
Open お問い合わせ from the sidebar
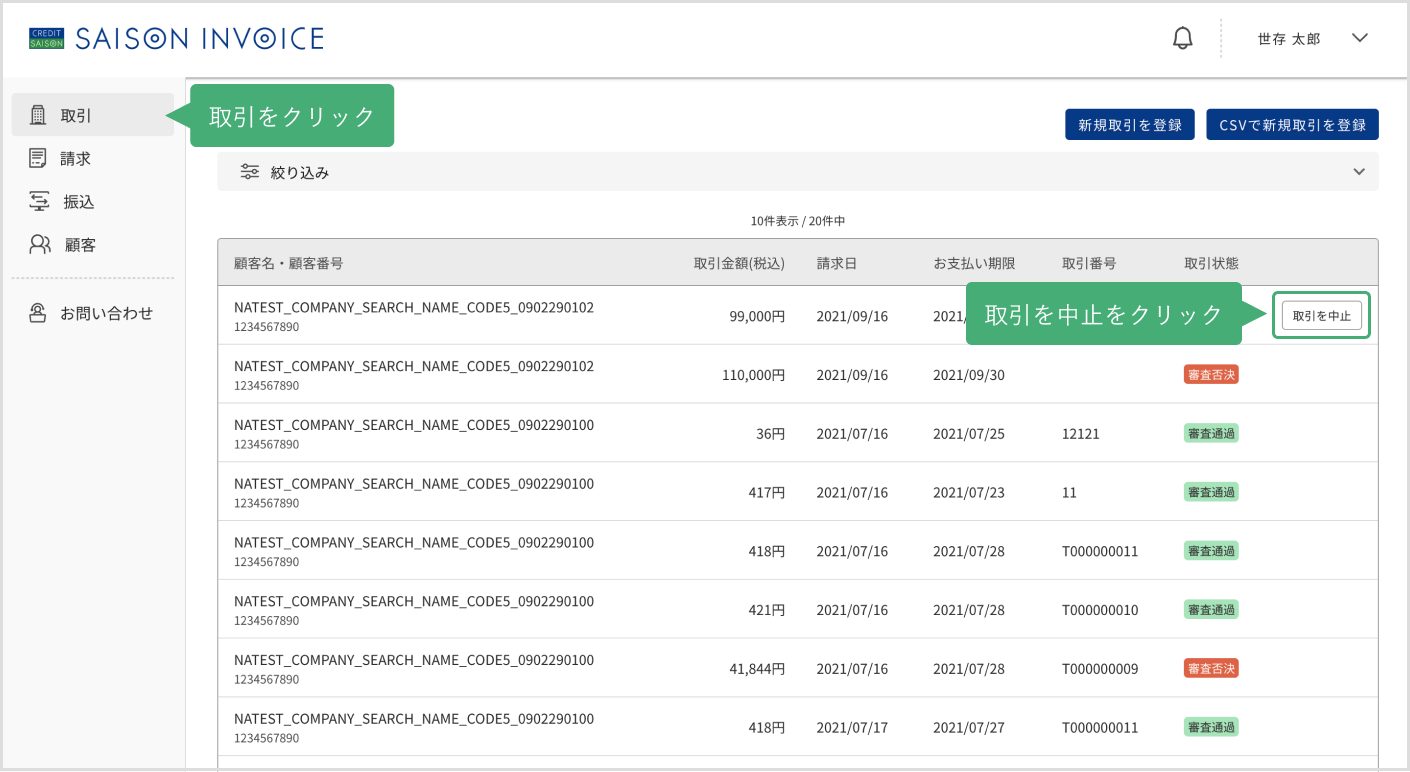coord(92,313)
